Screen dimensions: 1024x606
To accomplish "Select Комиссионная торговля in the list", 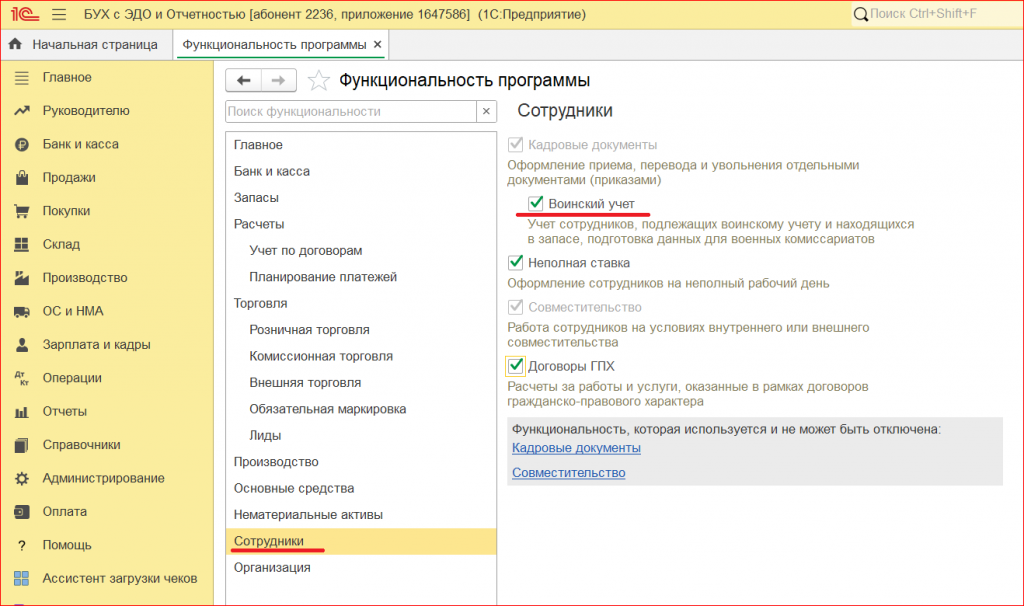I will coord(361,357).
